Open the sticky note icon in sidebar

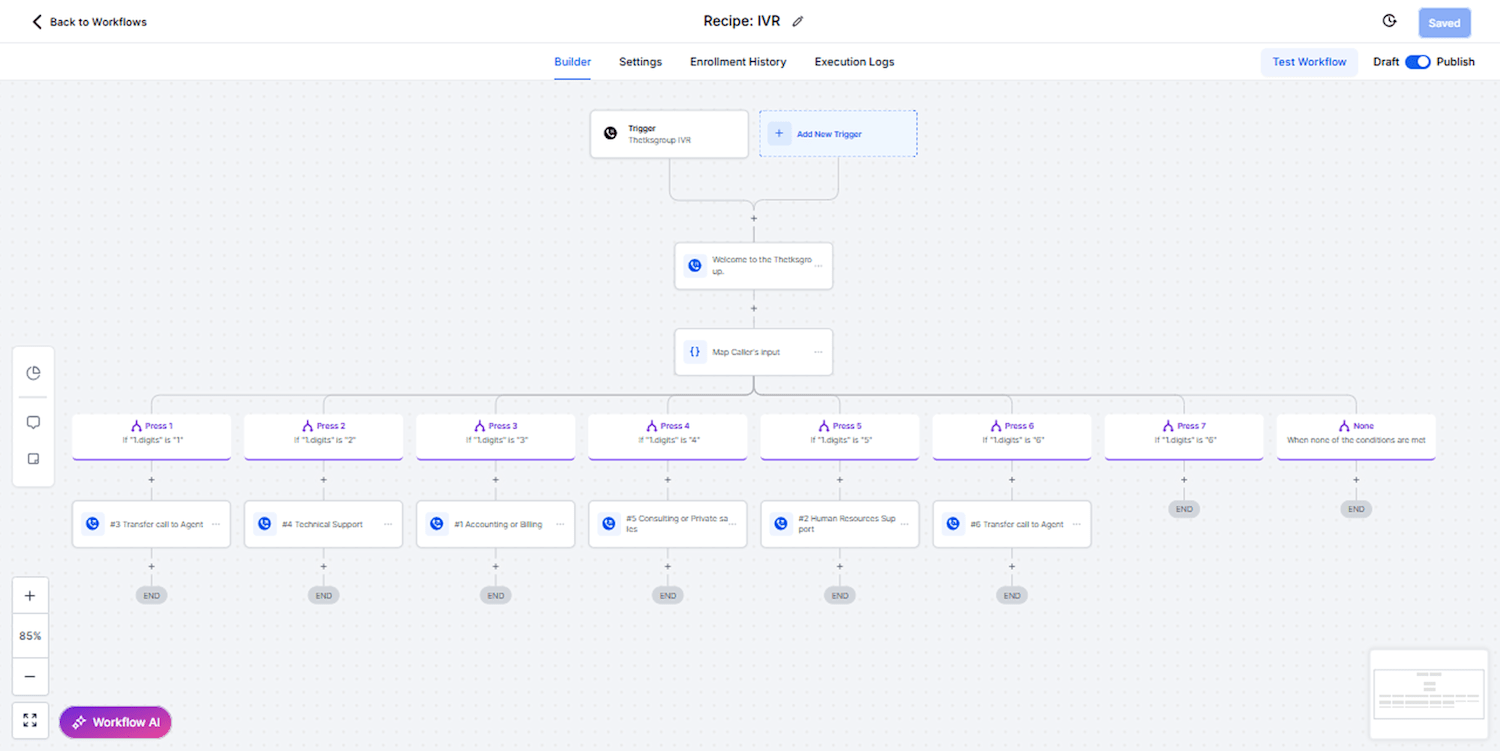(33, 459)
